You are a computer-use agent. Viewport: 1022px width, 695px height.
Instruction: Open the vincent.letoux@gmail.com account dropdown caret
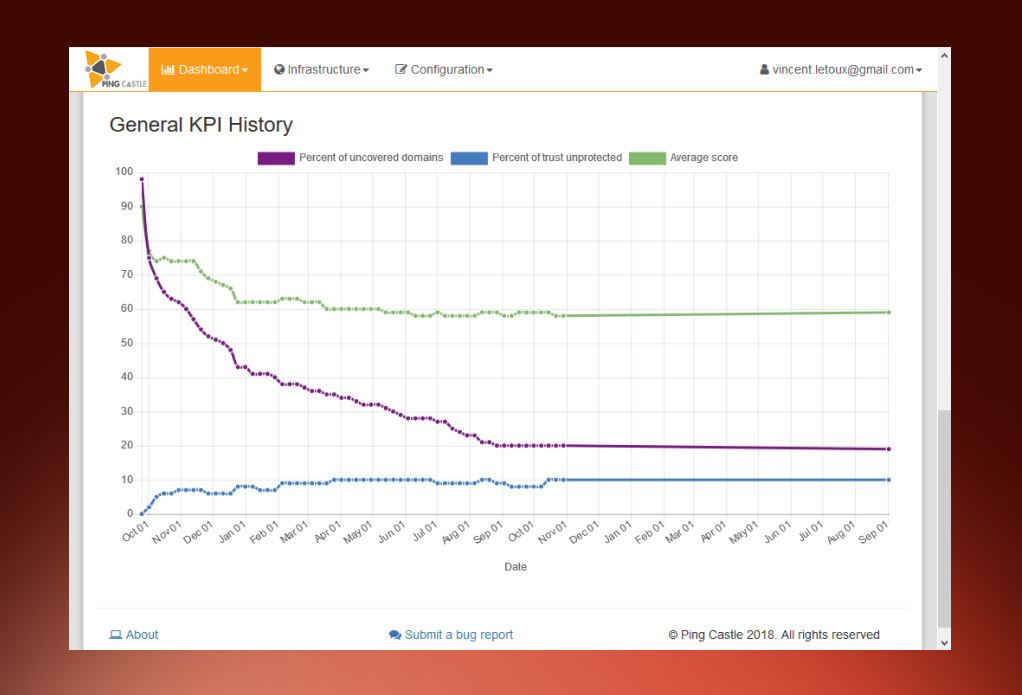coord(919,70)
